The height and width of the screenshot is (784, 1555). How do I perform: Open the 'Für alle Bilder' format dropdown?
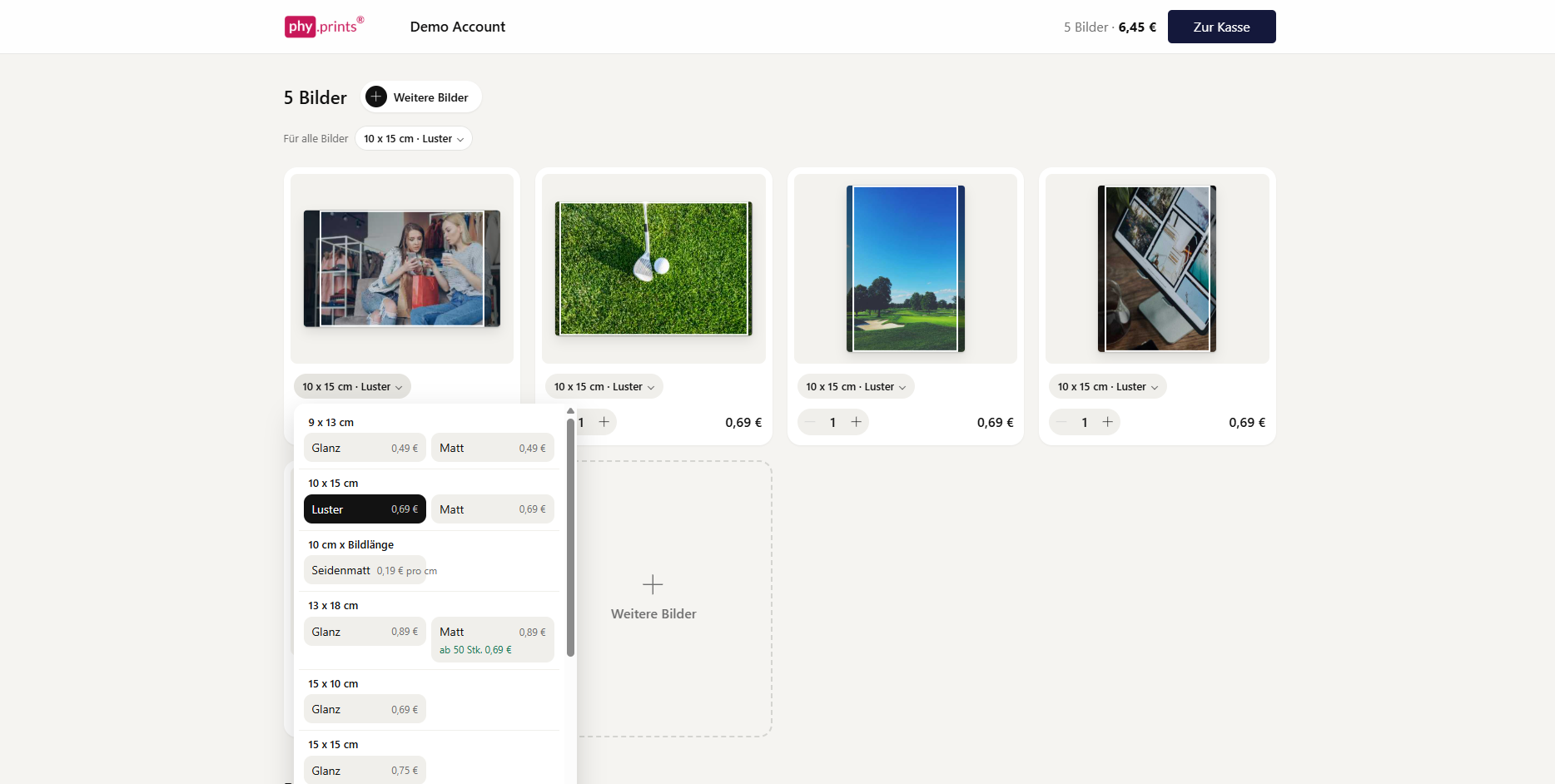(x=414, y=138)
